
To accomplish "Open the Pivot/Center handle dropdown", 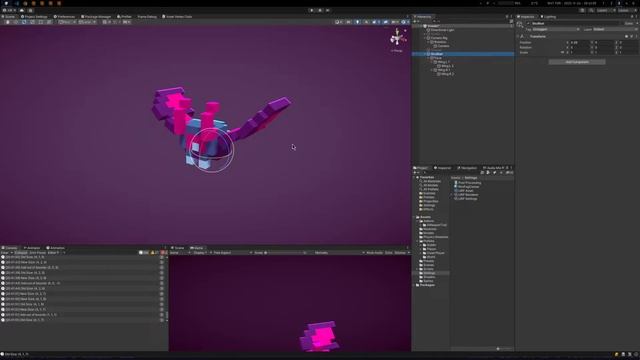I will point(67,22).
